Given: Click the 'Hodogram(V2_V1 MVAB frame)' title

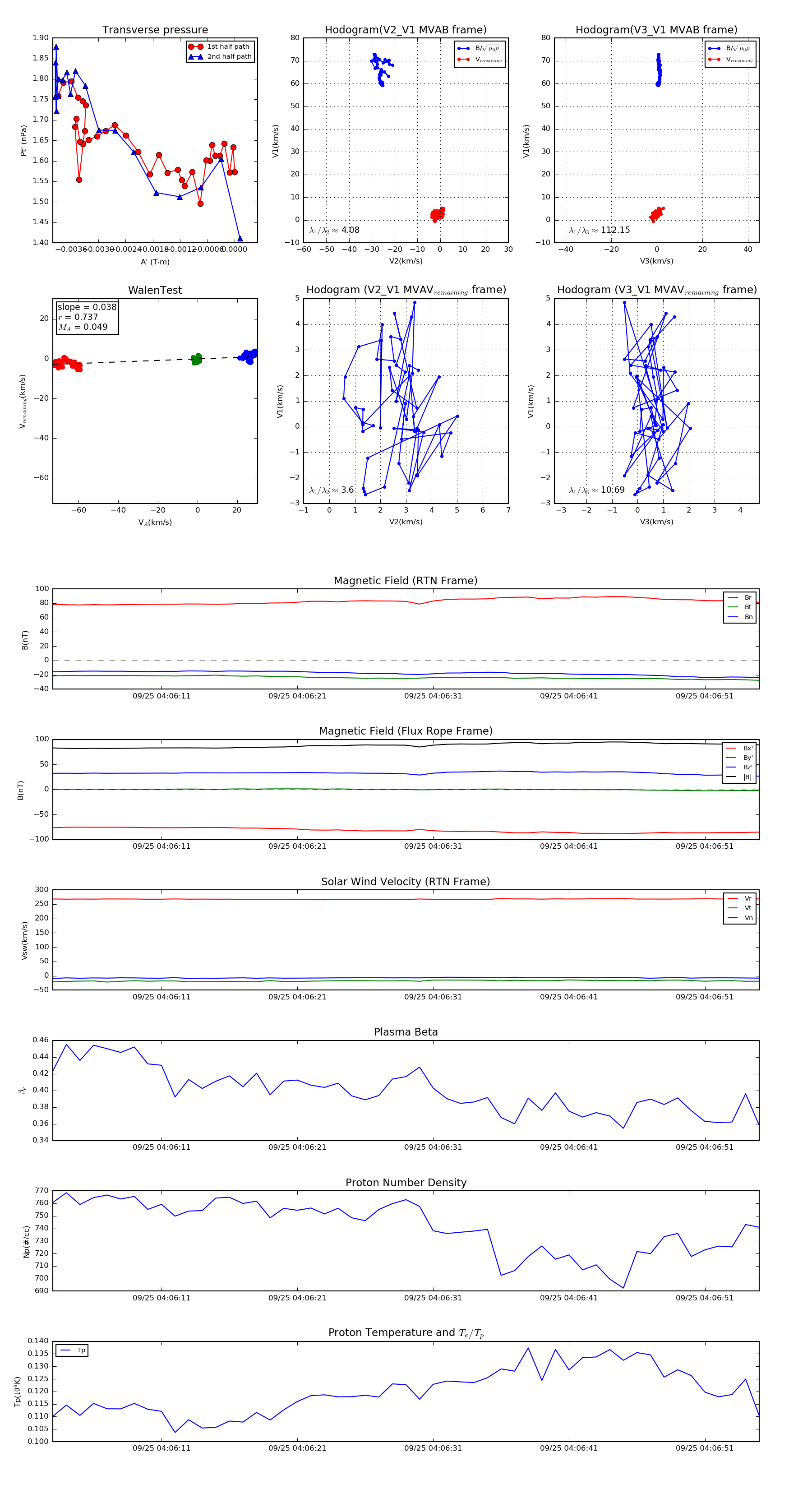Looking at the screenshot, I should 406,30.
